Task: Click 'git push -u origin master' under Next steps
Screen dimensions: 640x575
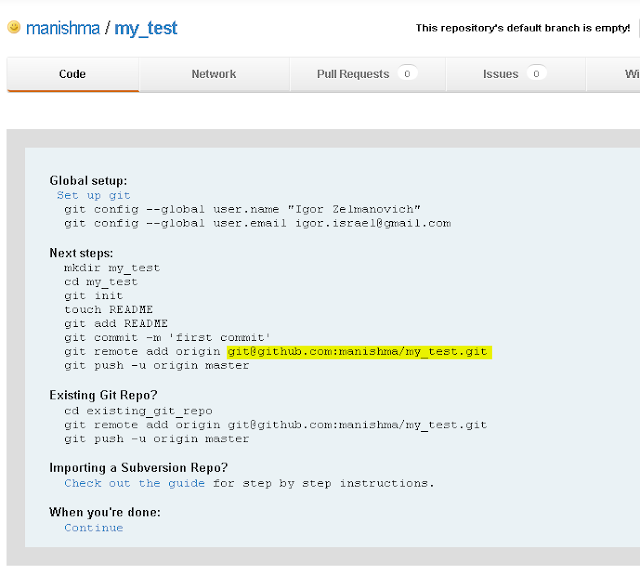Action: click(156, 366)
